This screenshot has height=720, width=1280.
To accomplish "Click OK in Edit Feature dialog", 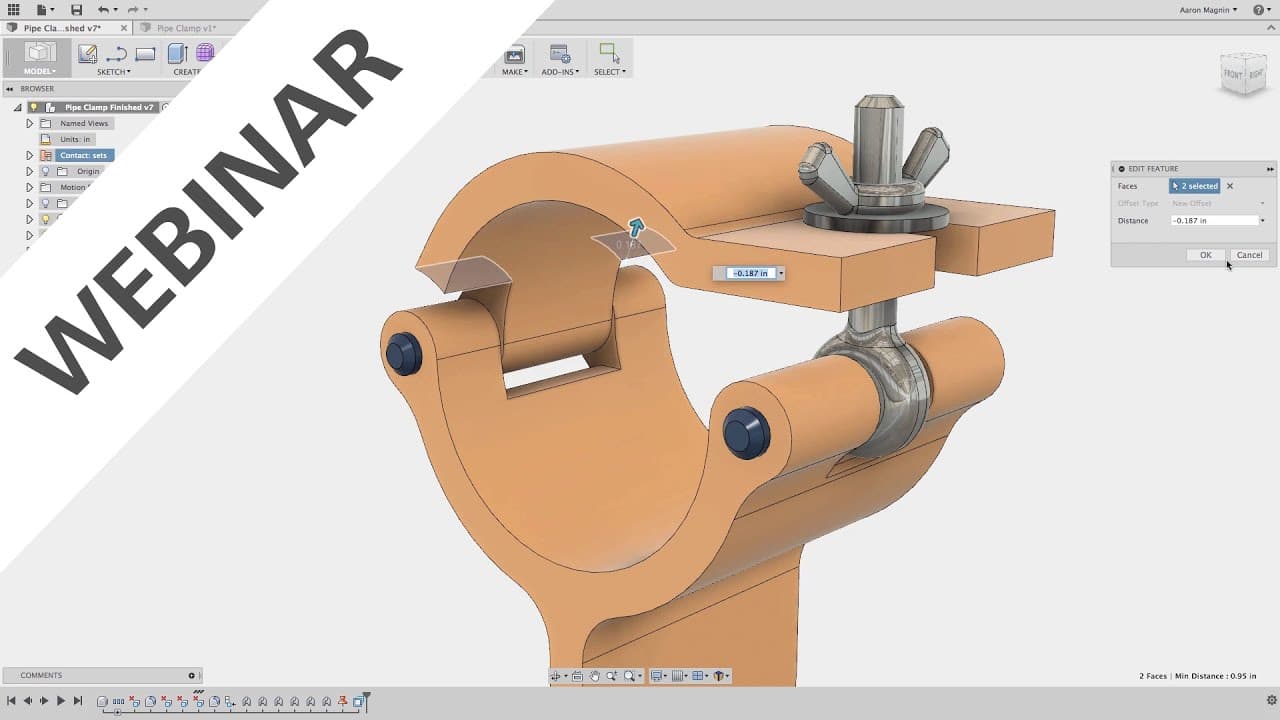I will [x=1205, y=255].
